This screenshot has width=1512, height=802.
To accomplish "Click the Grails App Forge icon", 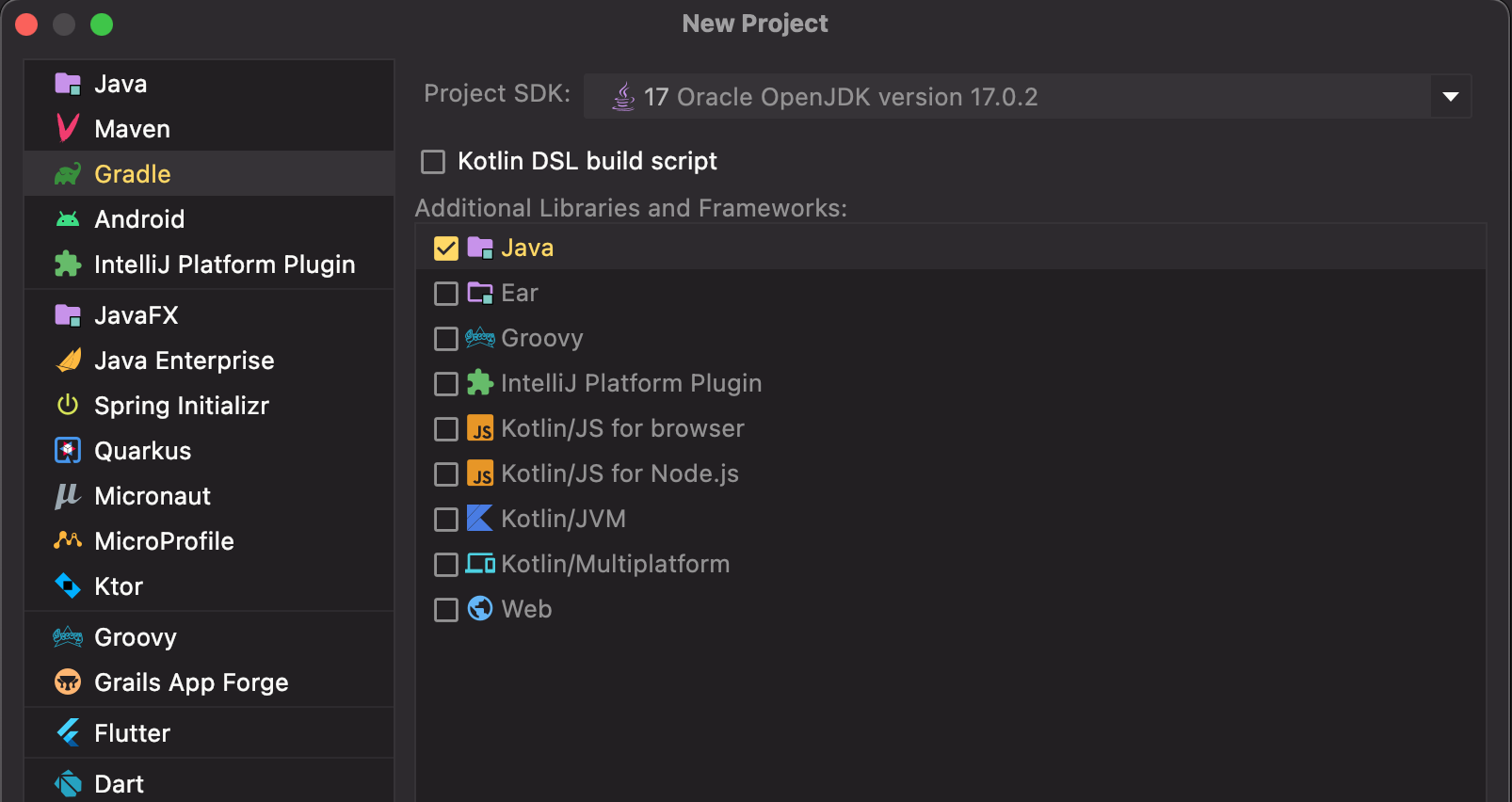I will (68, 682).
